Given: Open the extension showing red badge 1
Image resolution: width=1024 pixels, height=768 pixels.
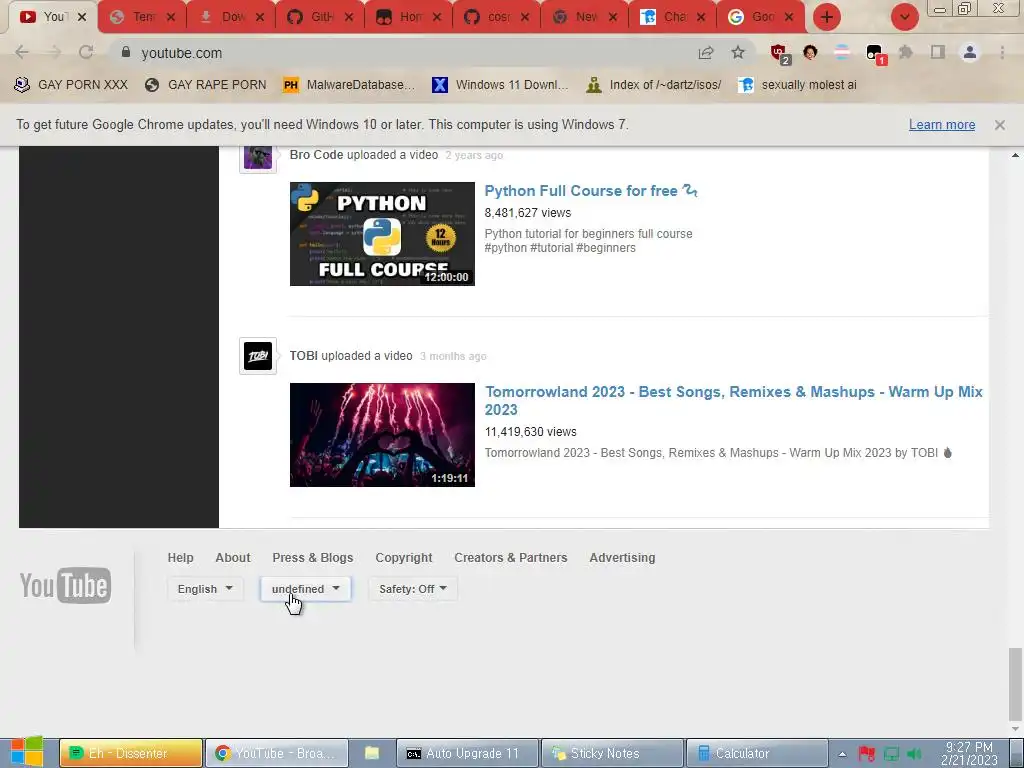Looking at the screenshot, I should 875,54.
